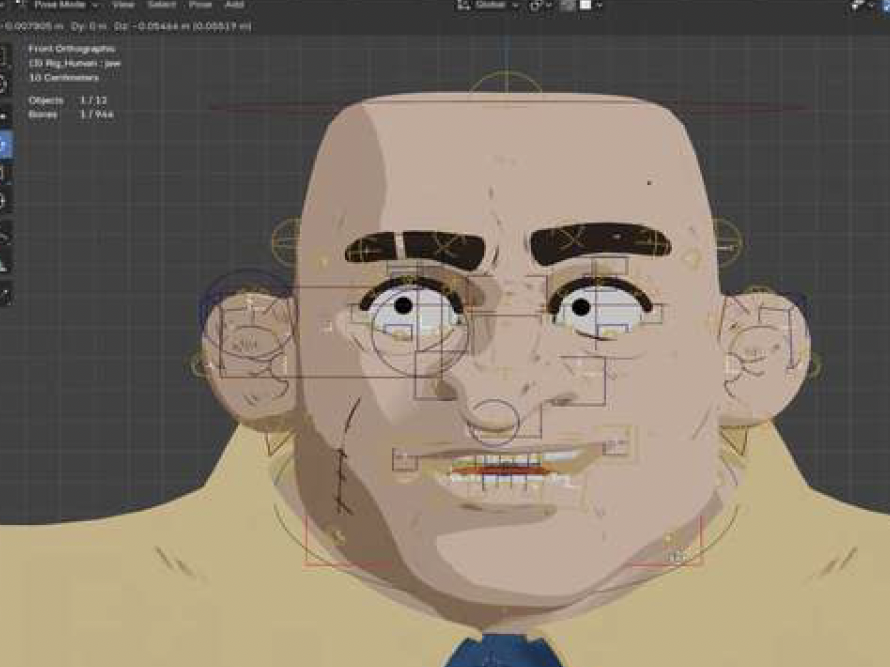The height and width of the screenshot is (667, 890).
Task: Click the pivot point icon
Action: (x=536, y=6)
